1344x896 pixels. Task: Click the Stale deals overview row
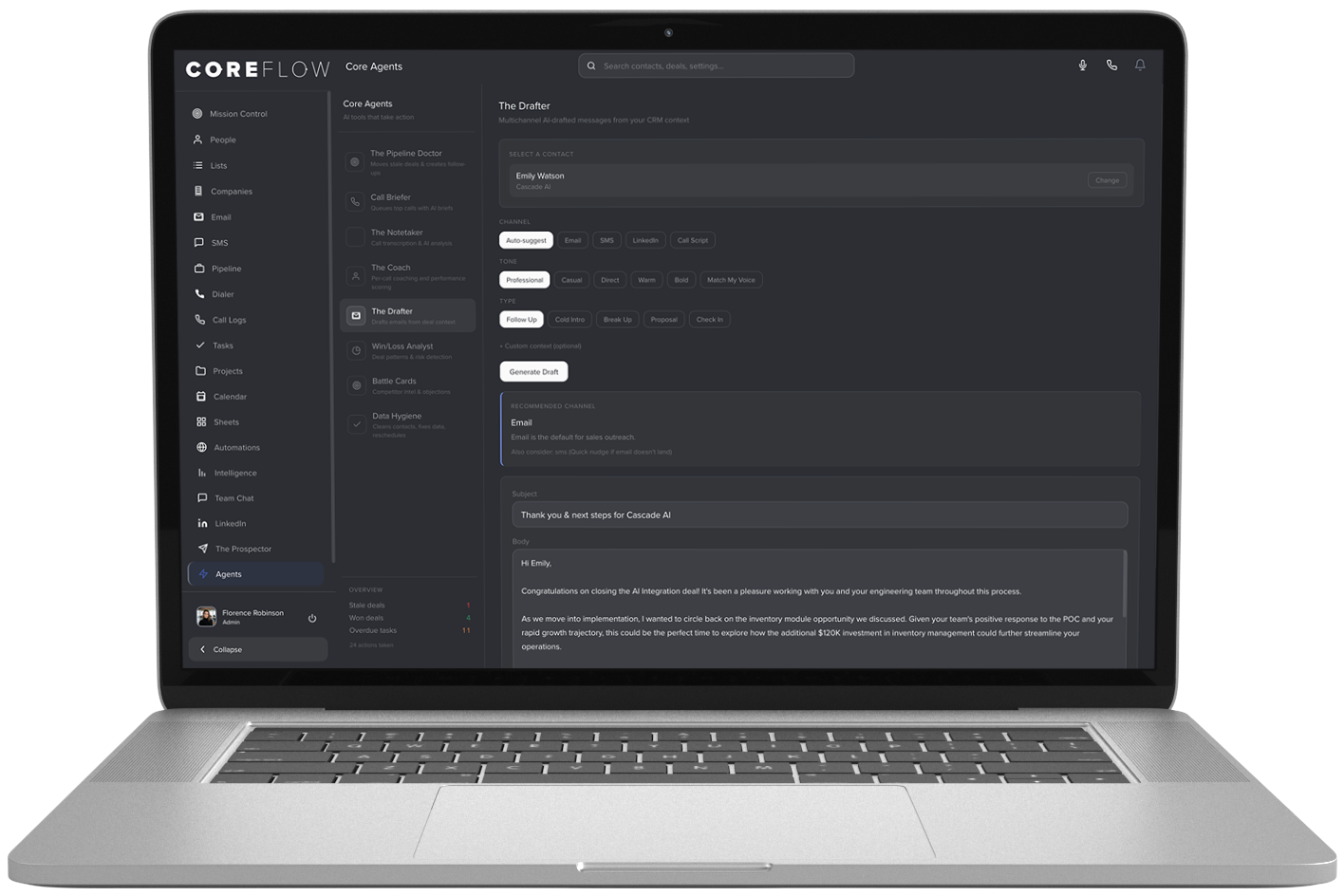coord(410,605)
